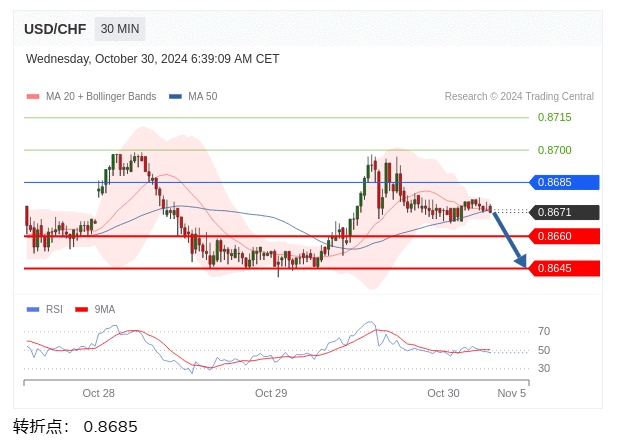This screenshot has width=628, height=445.
Task: Click the Oct 29 date axis label
Action: pyautogui.click(x=271, y=393)
